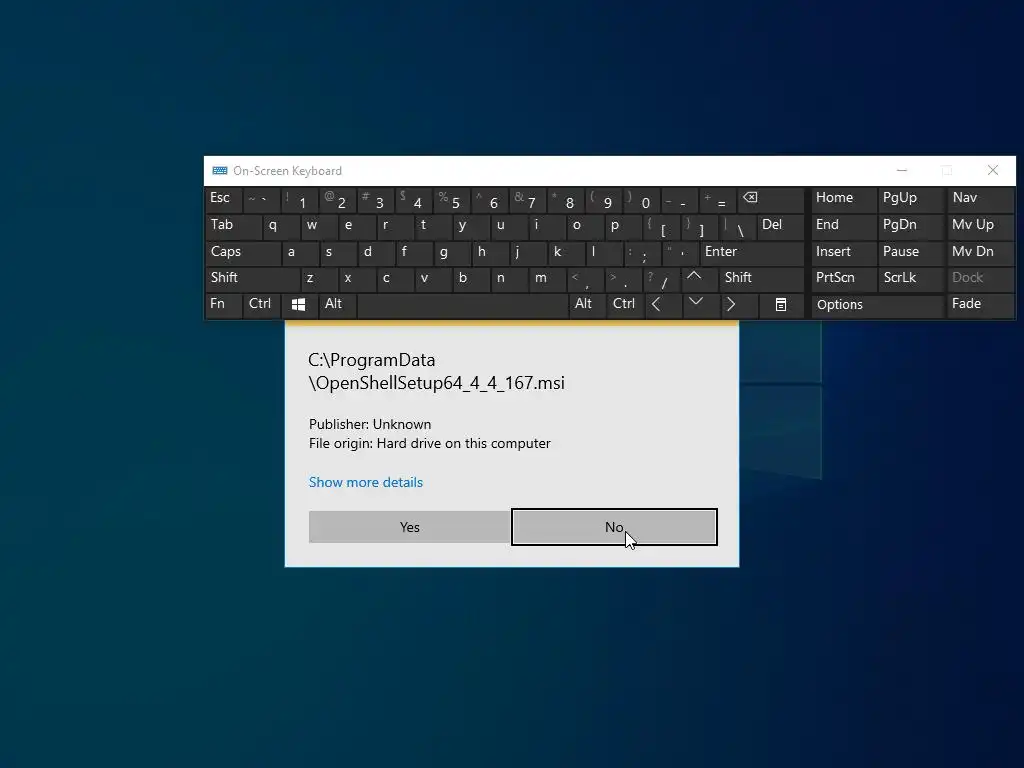Click the down arrow key

pyautogui.click(x=701, y=305)
